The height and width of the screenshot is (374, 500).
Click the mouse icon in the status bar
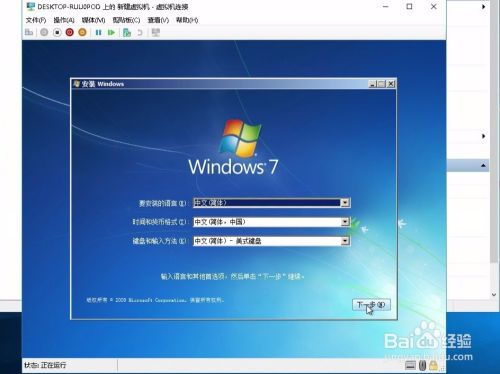click(422, 366)
